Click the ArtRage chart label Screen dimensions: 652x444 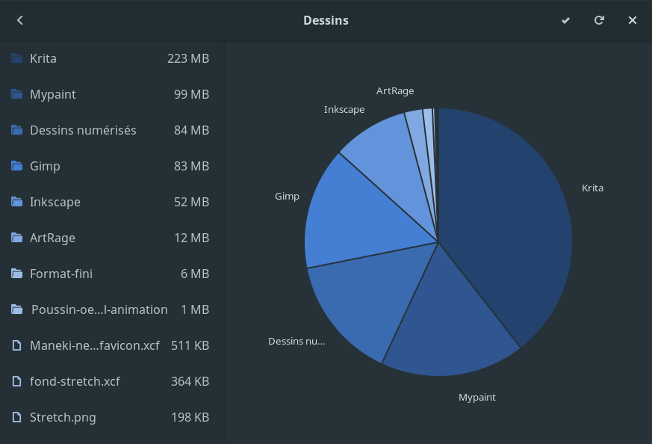(x=395, y=91)
